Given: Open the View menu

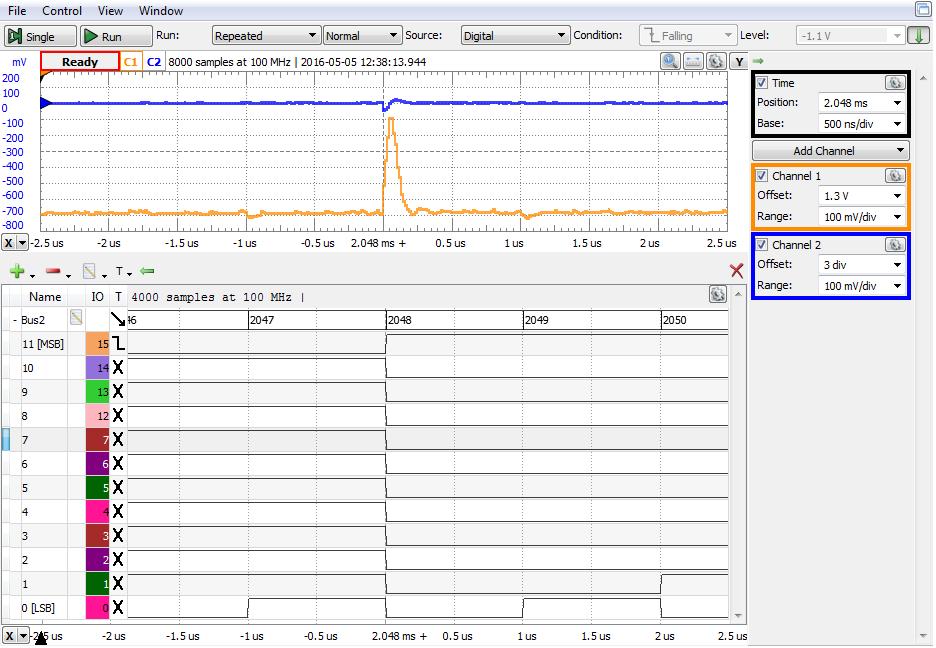Looking at the screenshot, I should [110, 11].
